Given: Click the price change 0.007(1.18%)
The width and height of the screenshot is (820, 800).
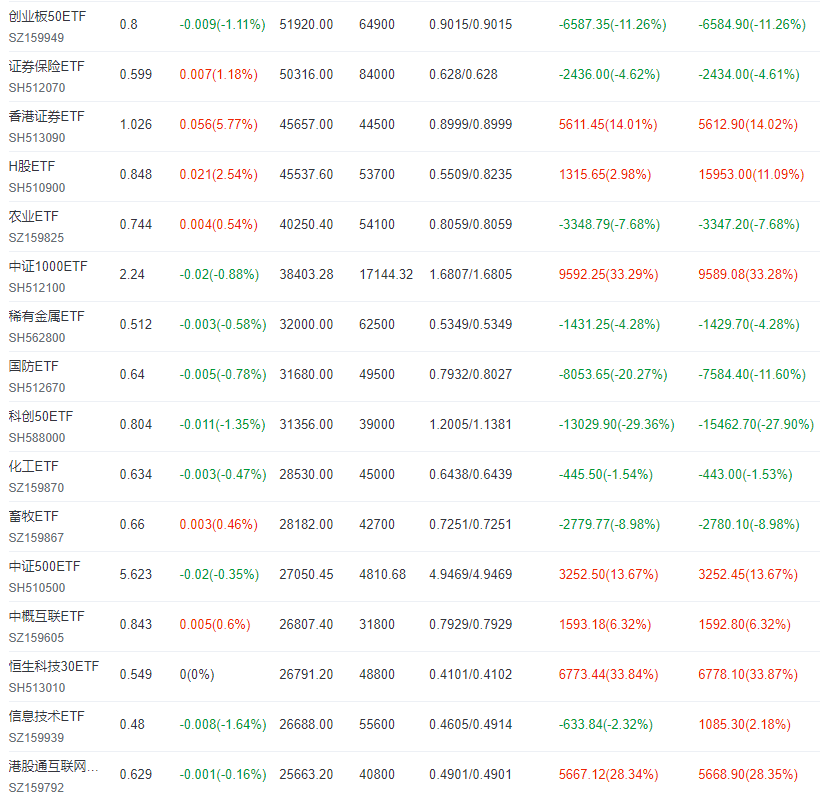Looking at the screenshot, I should click(219, 75).
